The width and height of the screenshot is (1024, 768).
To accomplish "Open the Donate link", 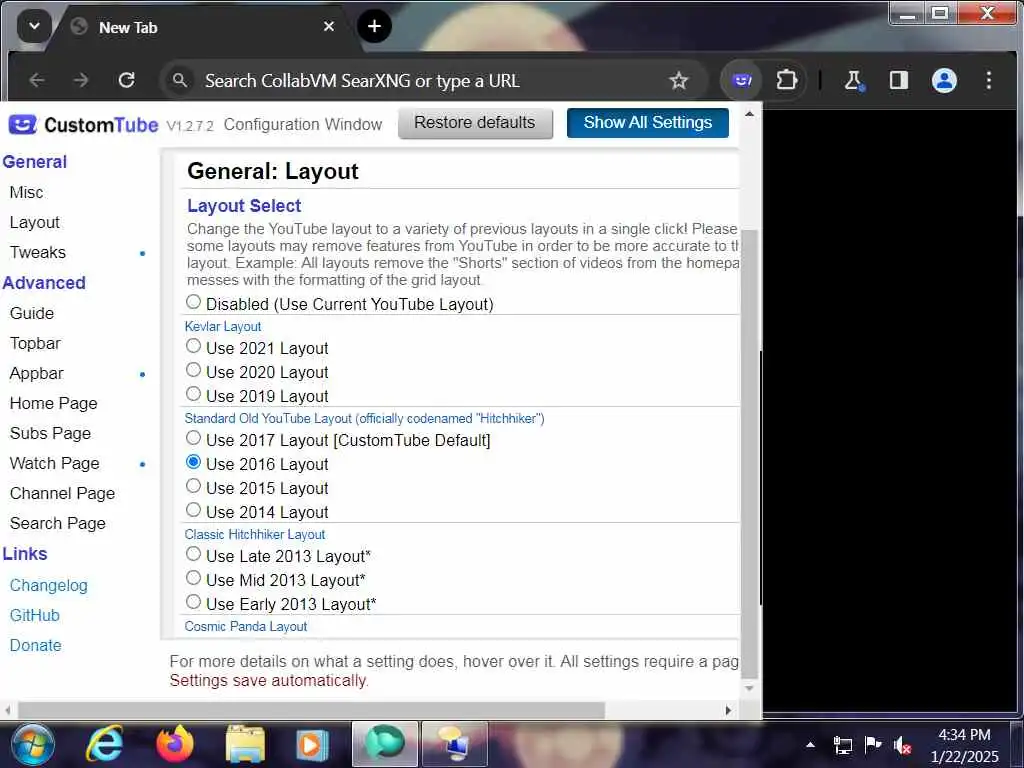I will [35, 645].
